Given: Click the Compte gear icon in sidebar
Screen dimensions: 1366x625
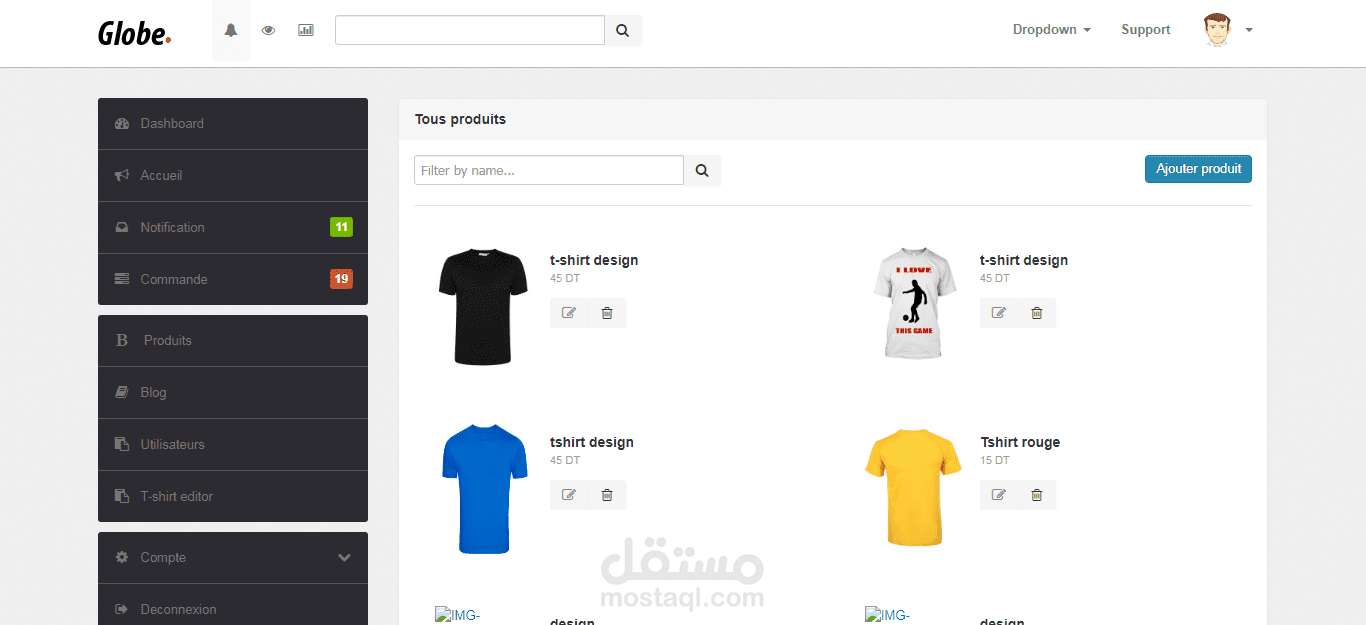Looking at the screenshot, I should pos(122,558).
